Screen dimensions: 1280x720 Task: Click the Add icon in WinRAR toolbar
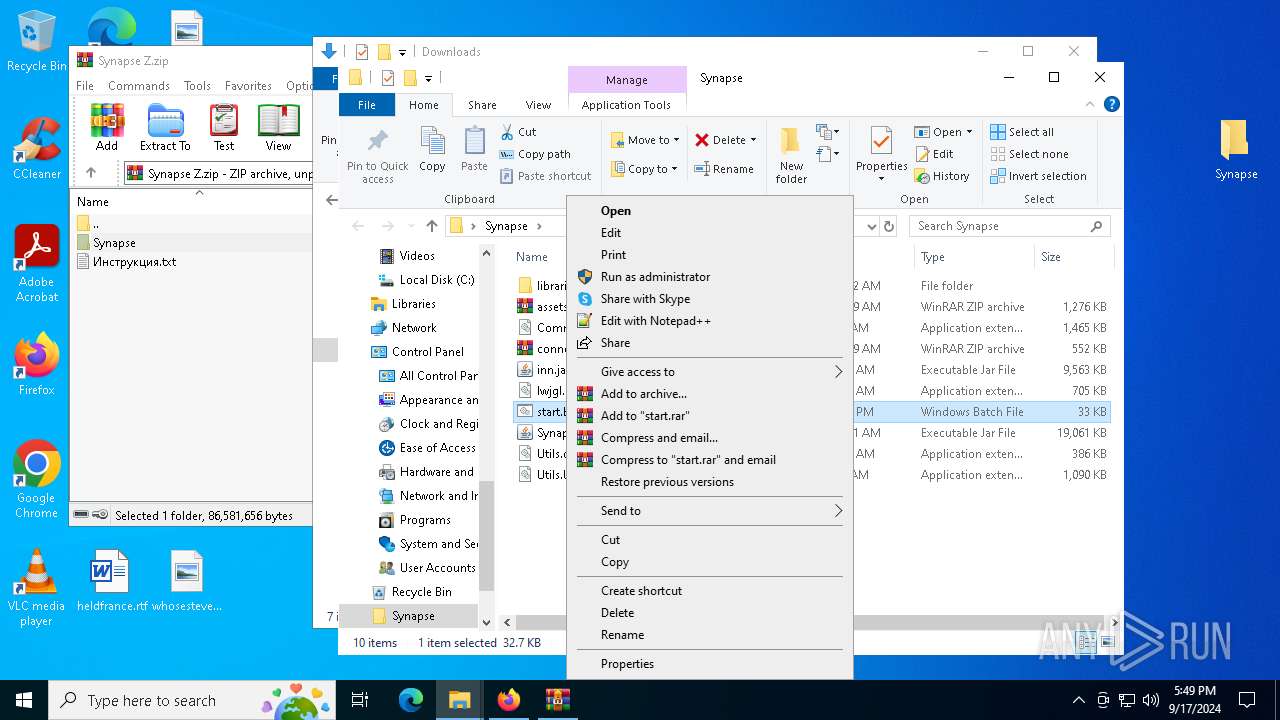(x=107, y=127)
